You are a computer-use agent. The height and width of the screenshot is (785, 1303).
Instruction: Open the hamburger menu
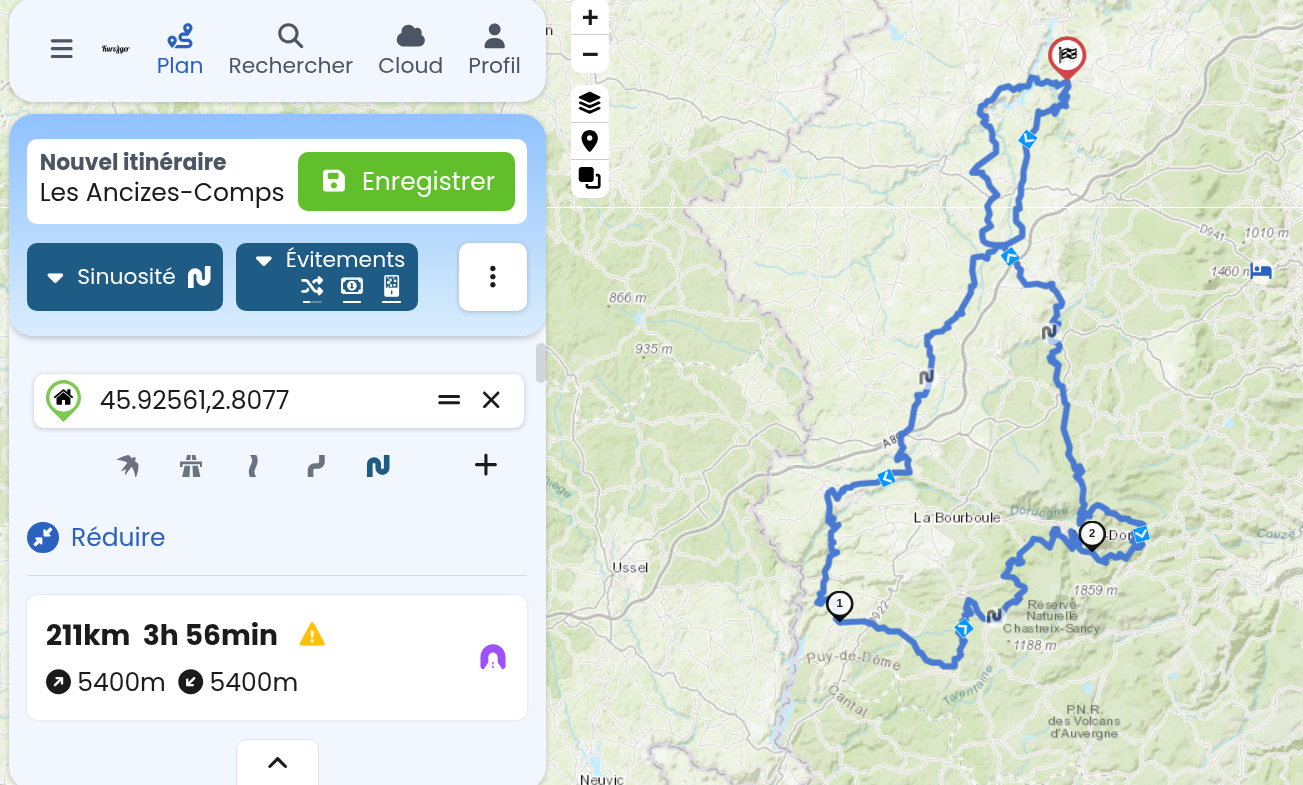(x=62, y=49)
